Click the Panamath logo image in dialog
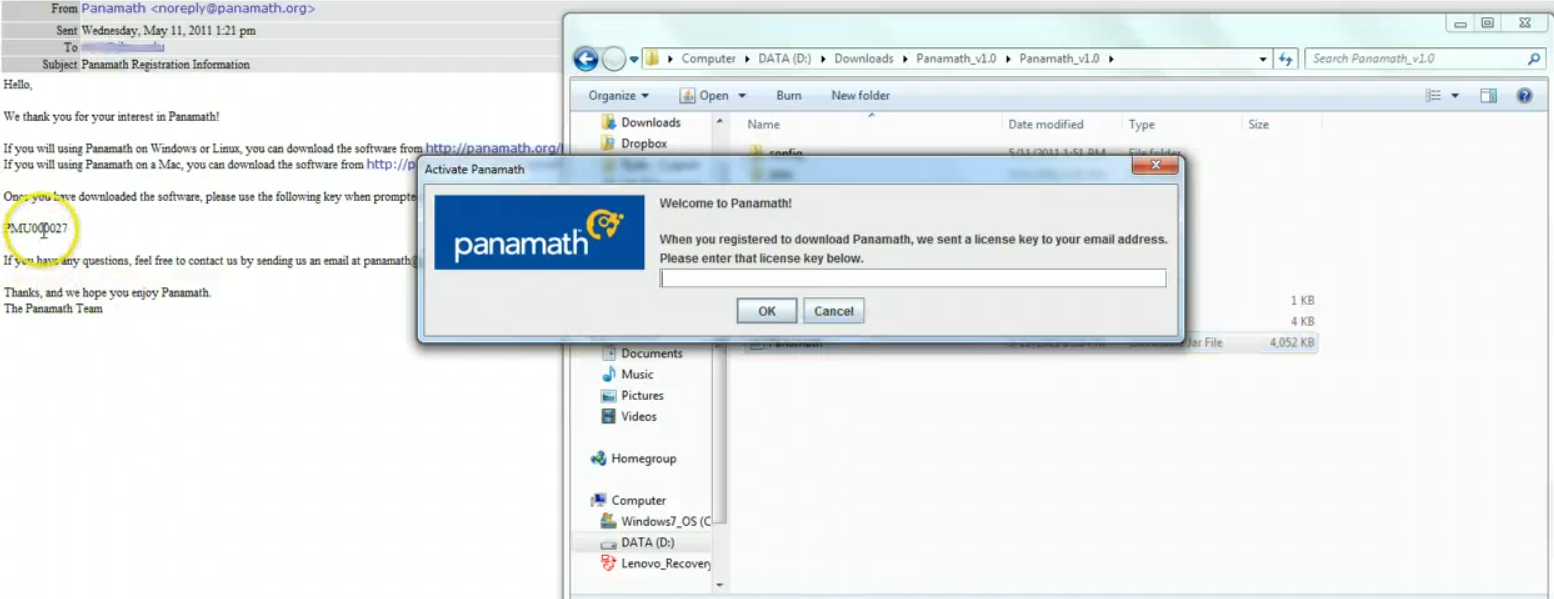 539,232
